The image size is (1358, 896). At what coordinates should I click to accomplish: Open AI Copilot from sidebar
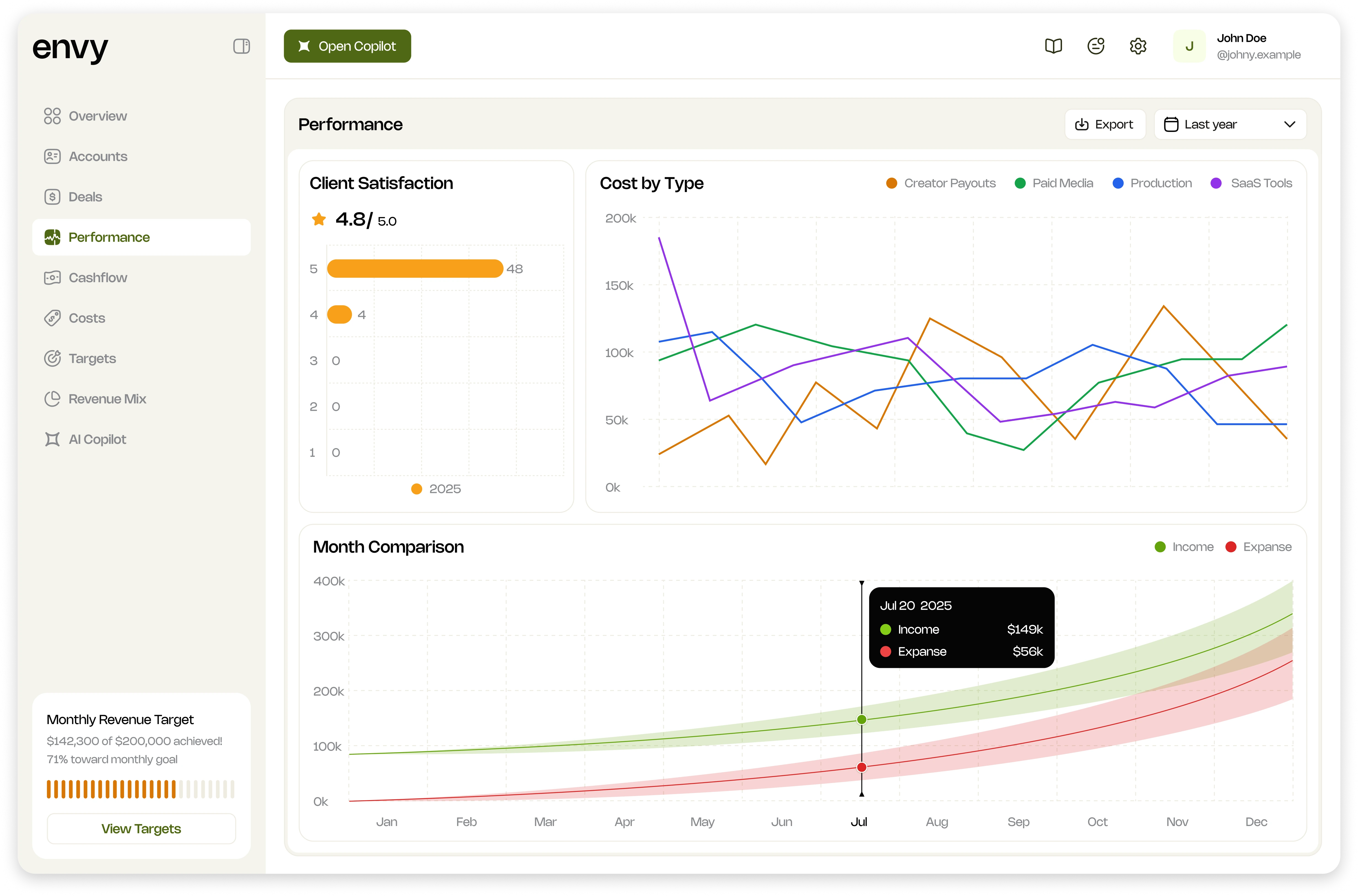point(142,439)
